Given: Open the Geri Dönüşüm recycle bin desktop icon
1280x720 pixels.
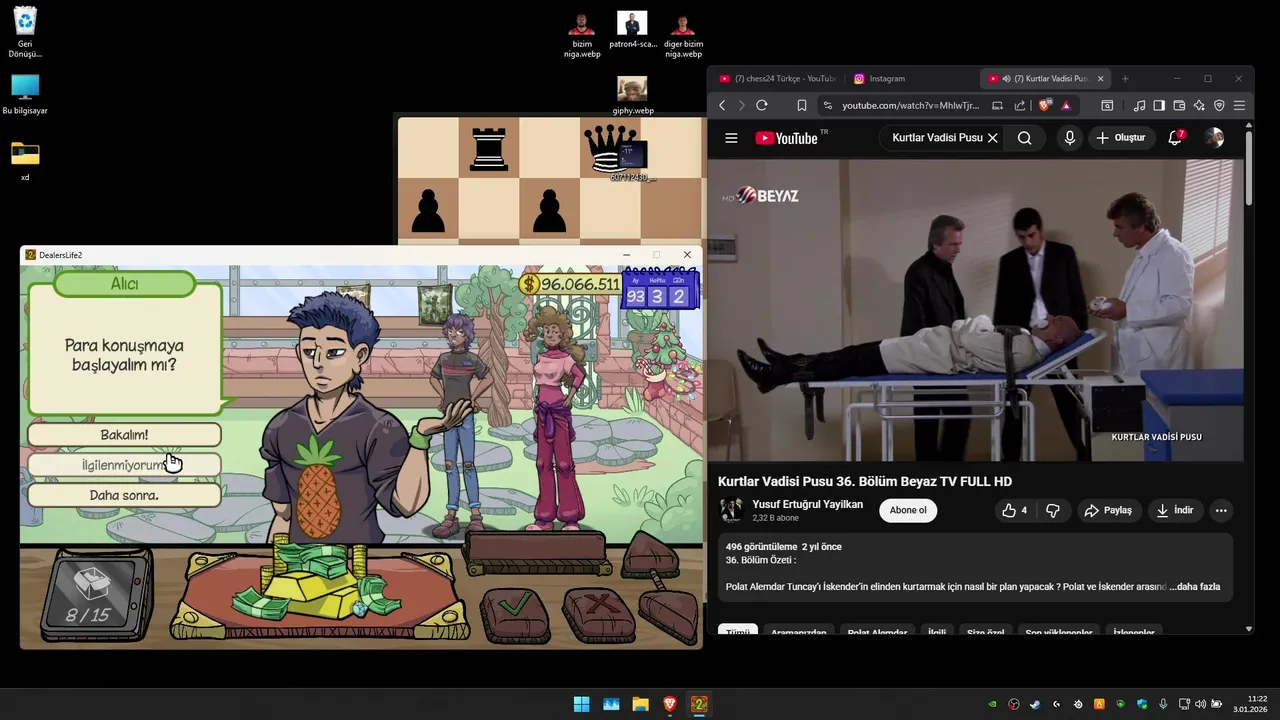Looking at the screenshot, I should [25, 33].
